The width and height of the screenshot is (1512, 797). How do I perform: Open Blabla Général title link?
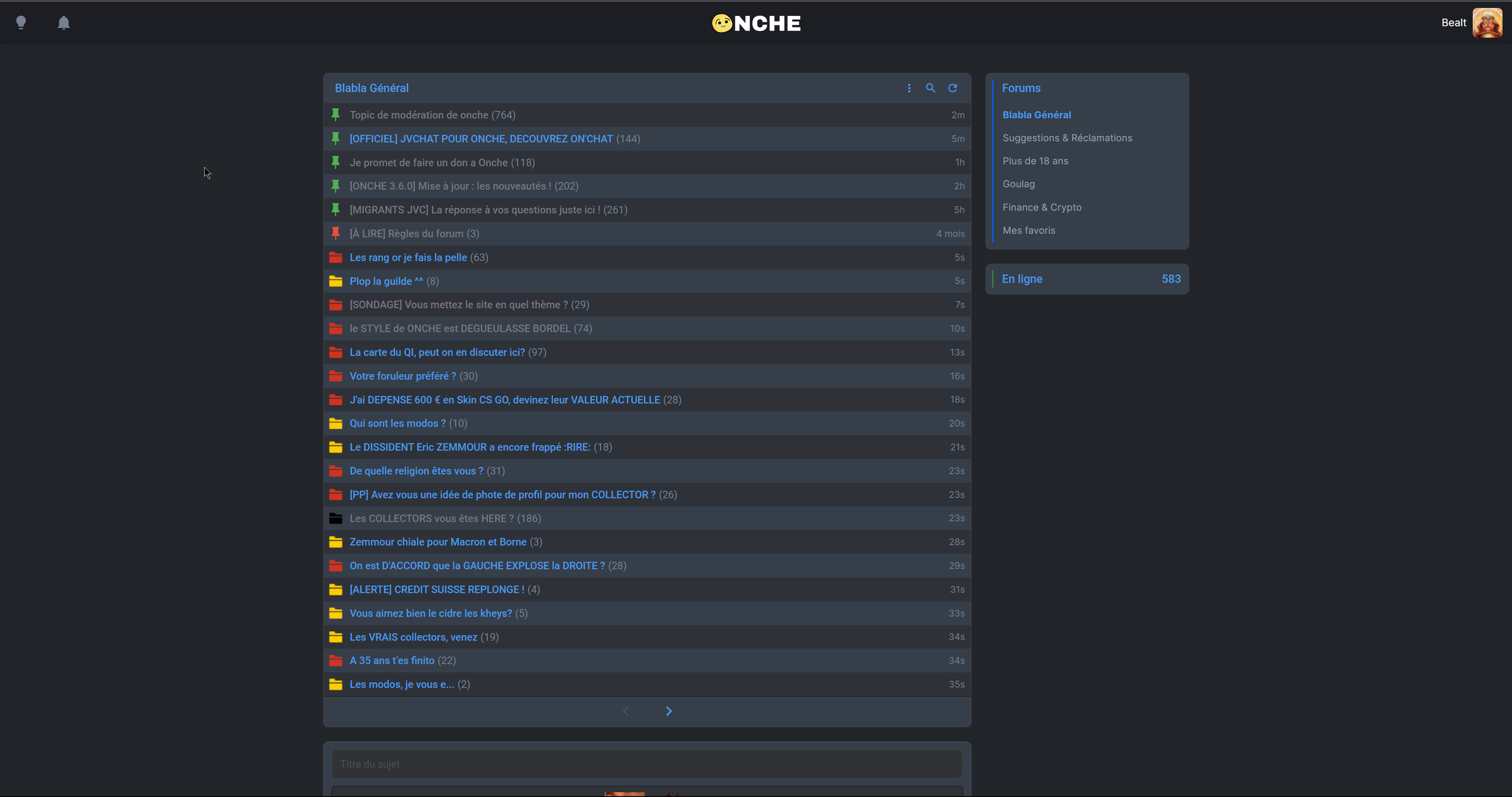(x=372, y=88)
